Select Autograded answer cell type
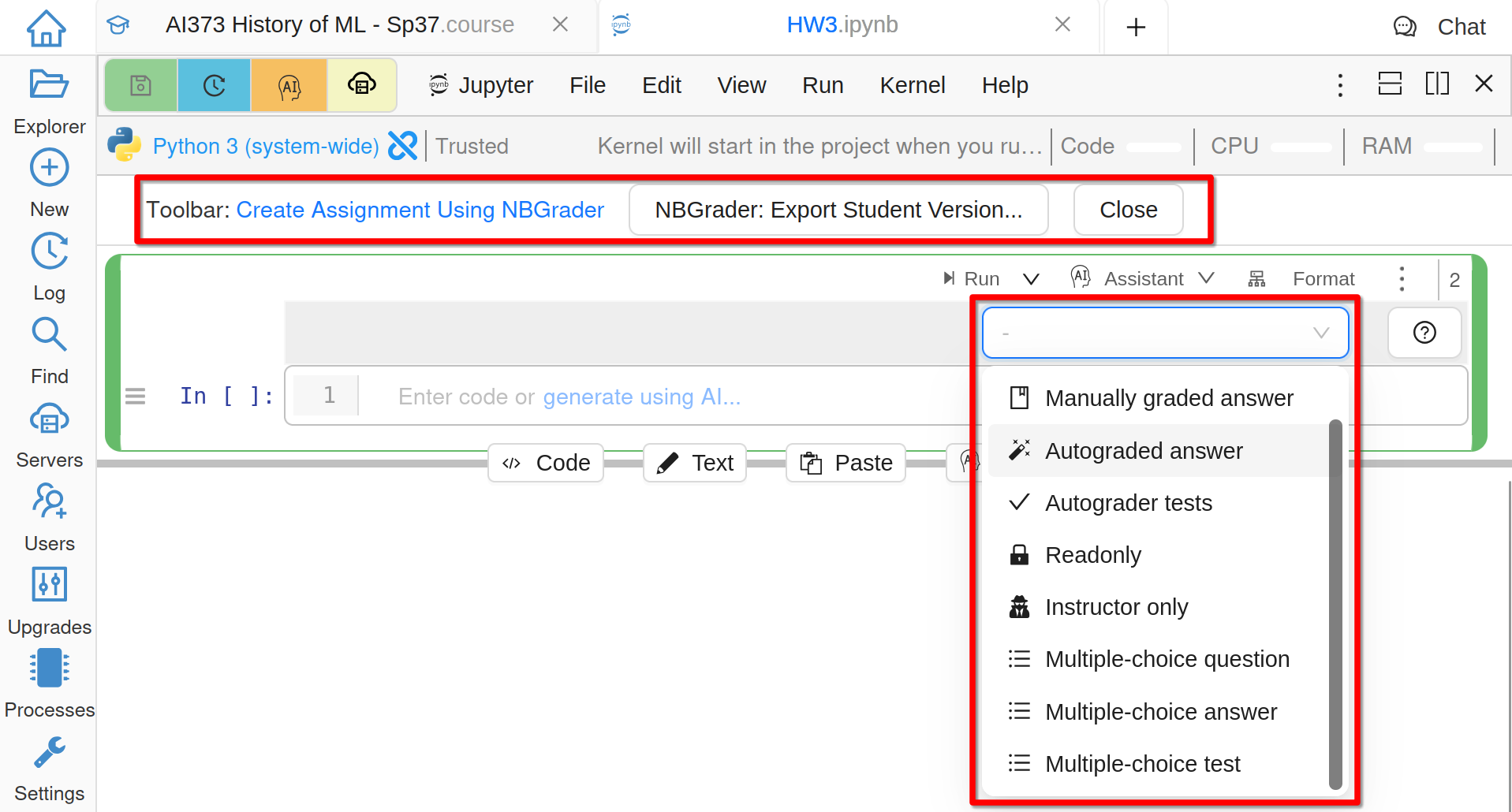This screenshot has height=812, width=1512. click(1143, 451)
